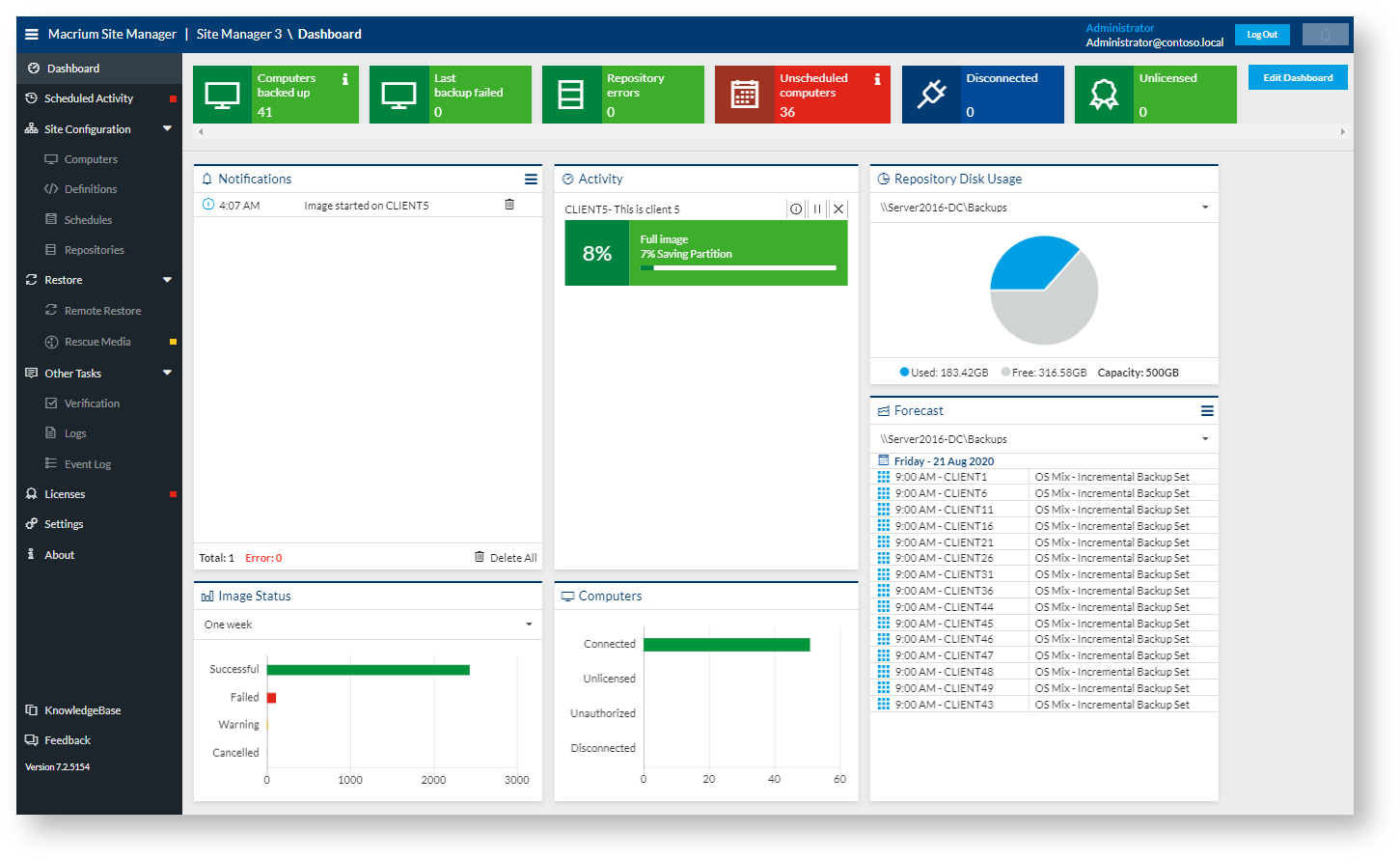This screenshot has height=861, width=1400.
Task: Click the Site Manager 3 breadcrumb
Action: click(239, 34)
